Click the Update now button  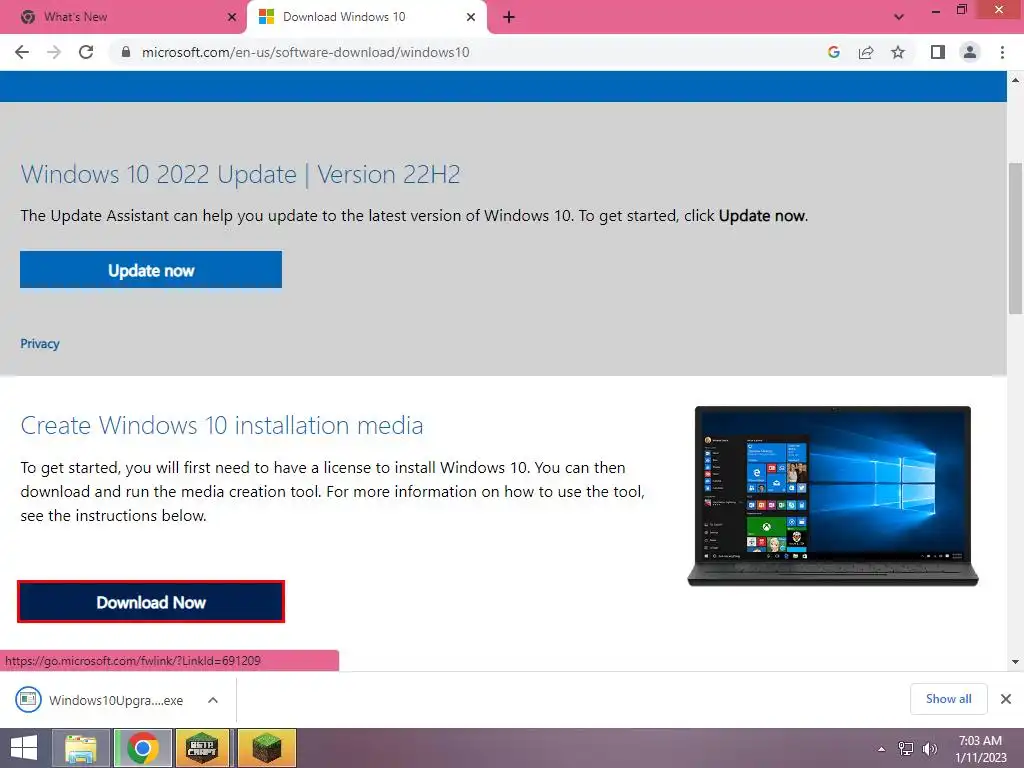pos(151,270)
